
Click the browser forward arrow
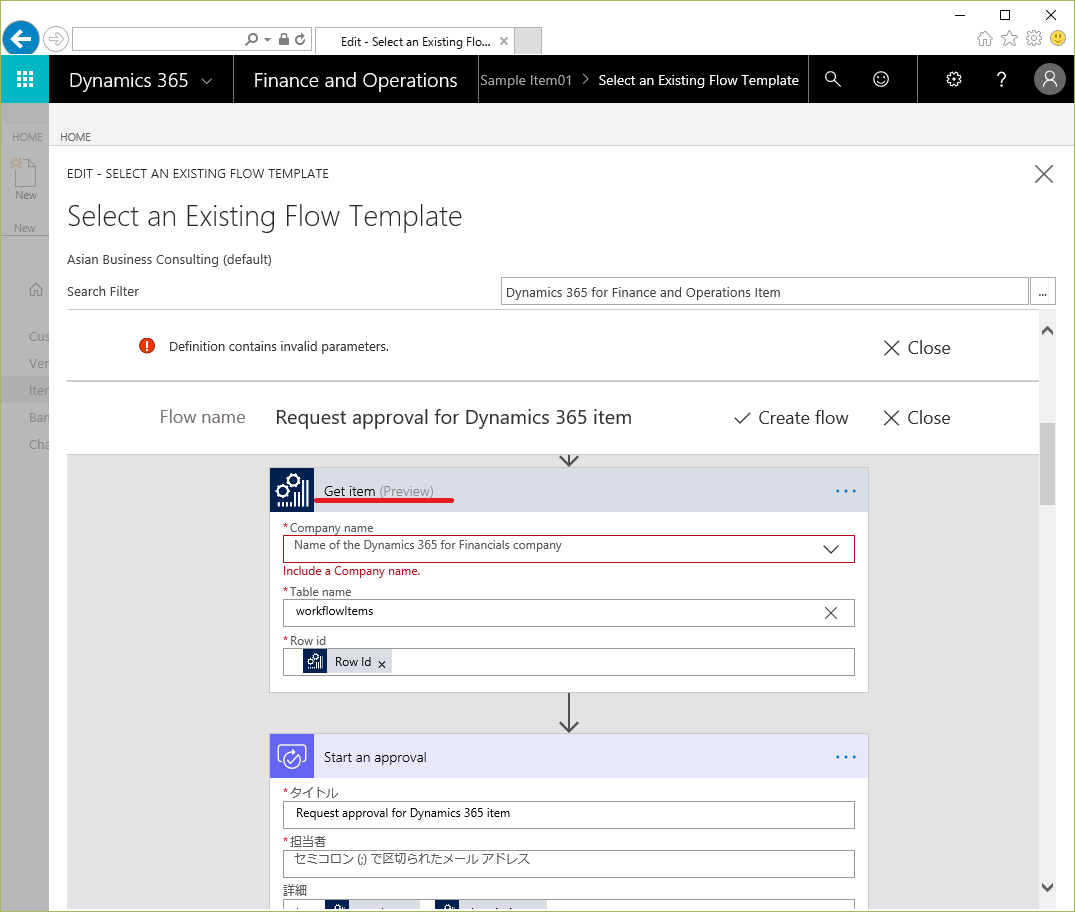tap(56, 39)
